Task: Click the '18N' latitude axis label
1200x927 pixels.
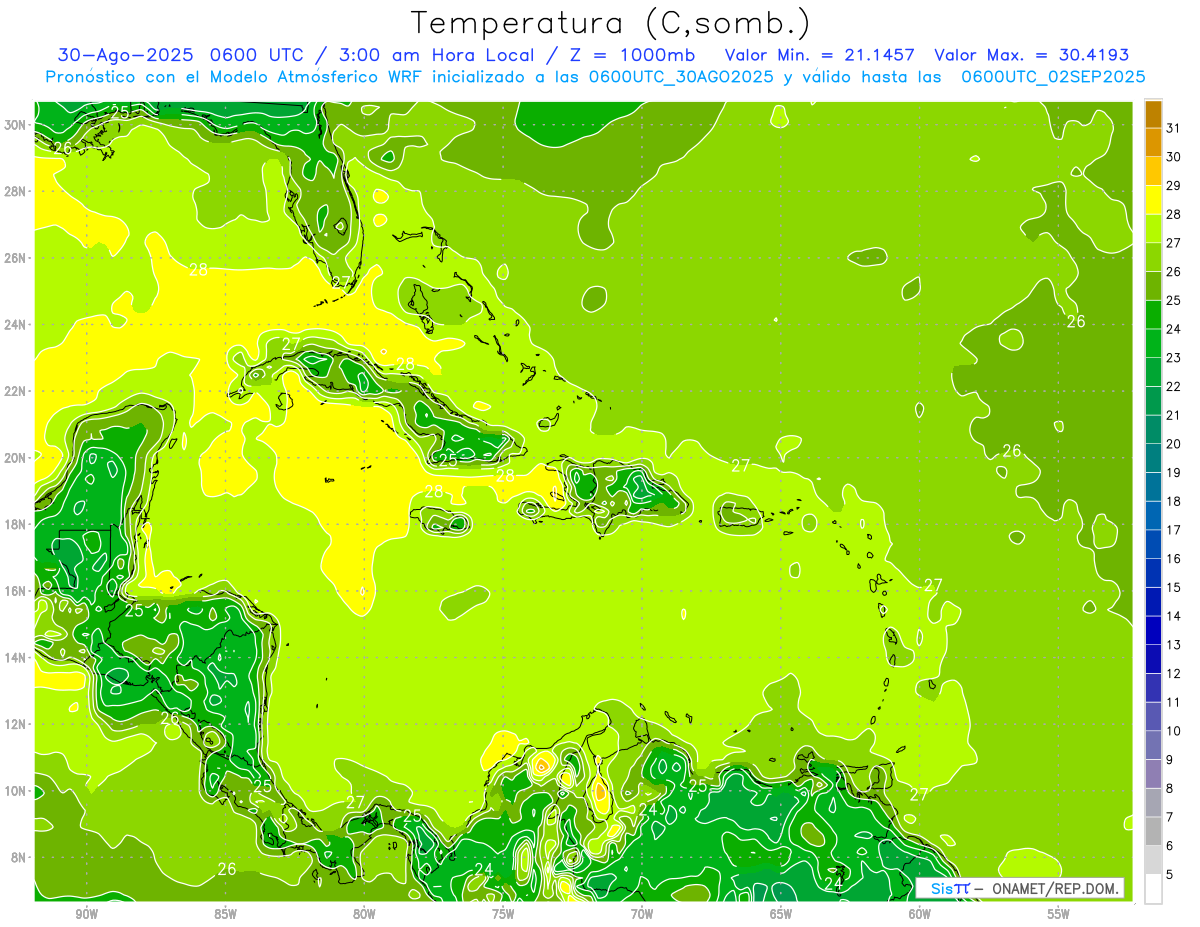Action: [x=15, y=524]
